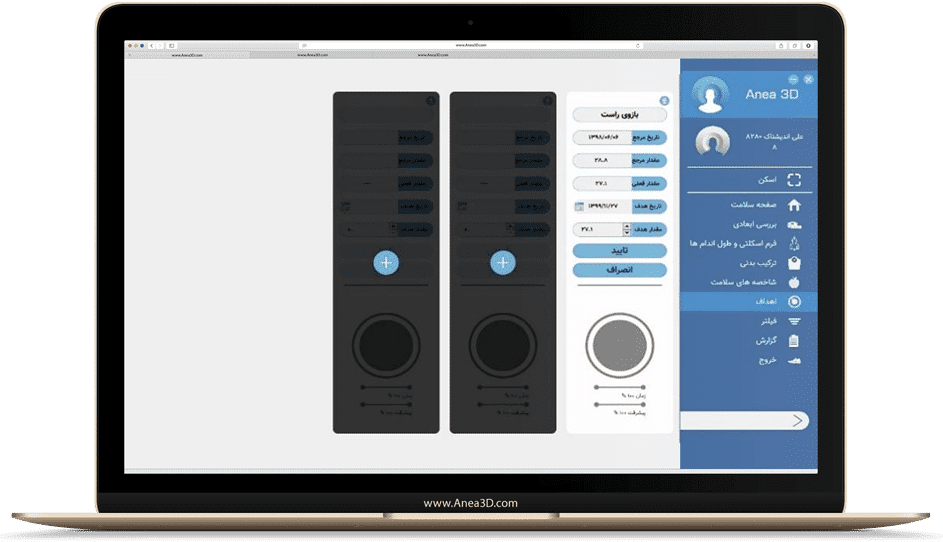This screenshot has width=943, height=542.
Task: Click the Anea 3D user avatar
Action: (710, 95)
